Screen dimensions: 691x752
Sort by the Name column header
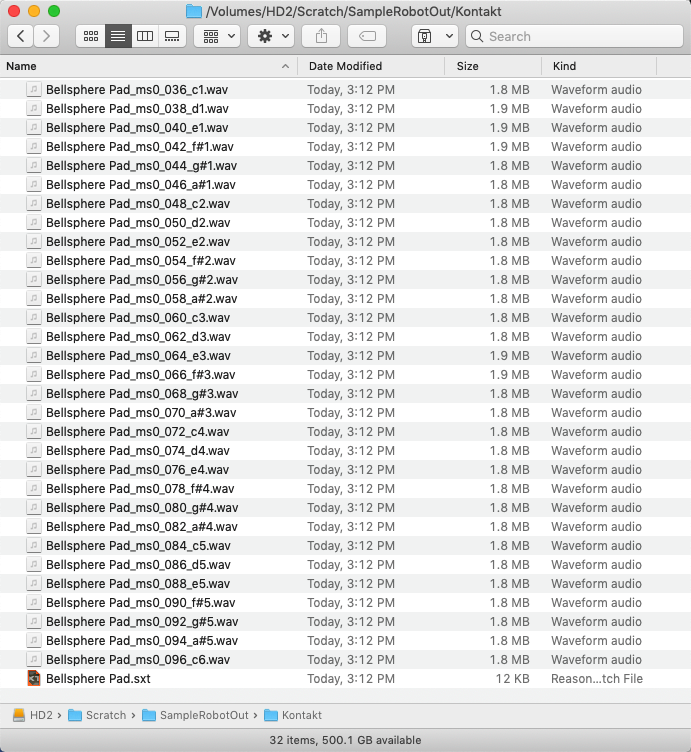[149, 66]
